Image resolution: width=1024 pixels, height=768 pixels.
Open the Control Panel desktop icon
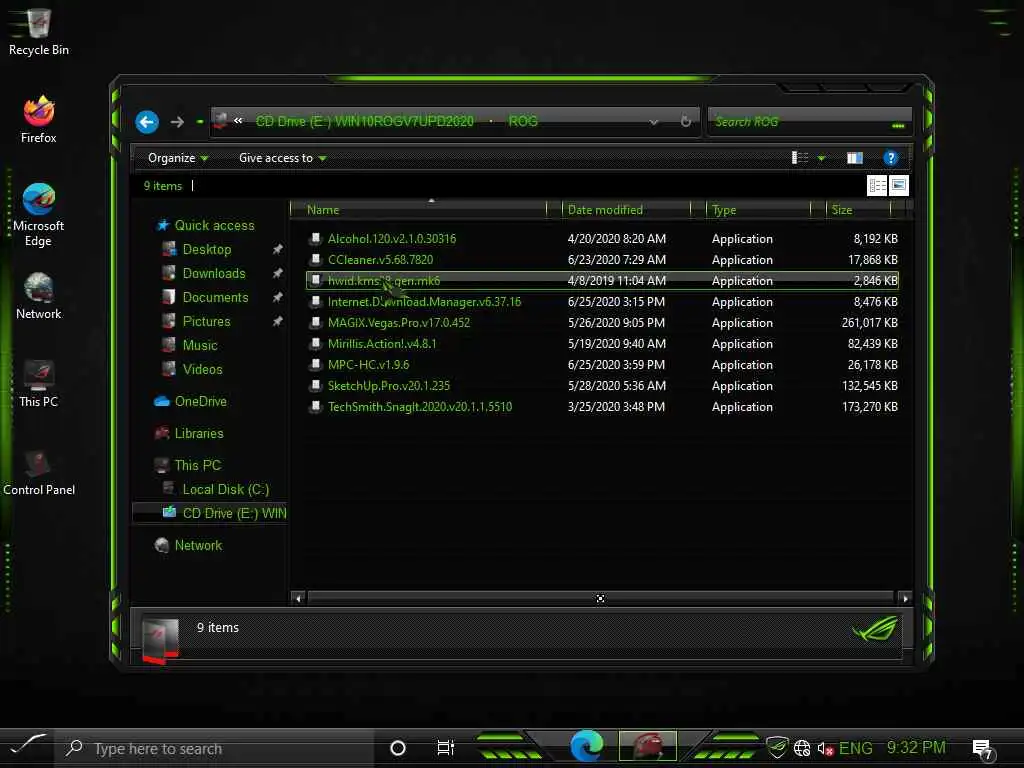pyautogui.click(x=39, y=472)
